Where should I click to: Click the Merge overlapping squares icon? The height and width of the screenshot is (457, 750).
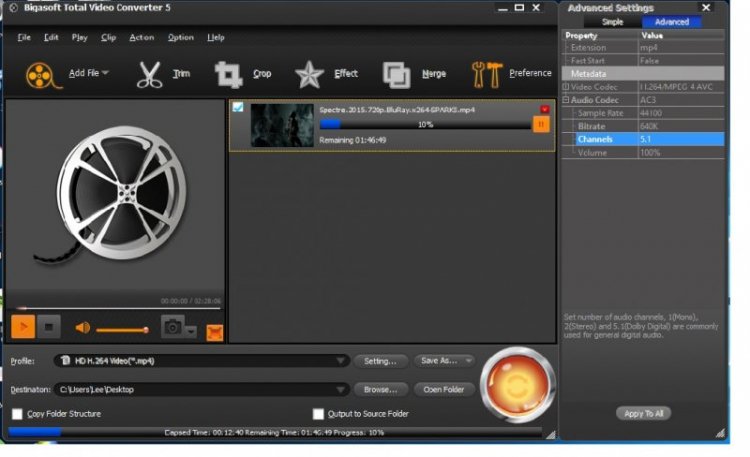(397, 75)
